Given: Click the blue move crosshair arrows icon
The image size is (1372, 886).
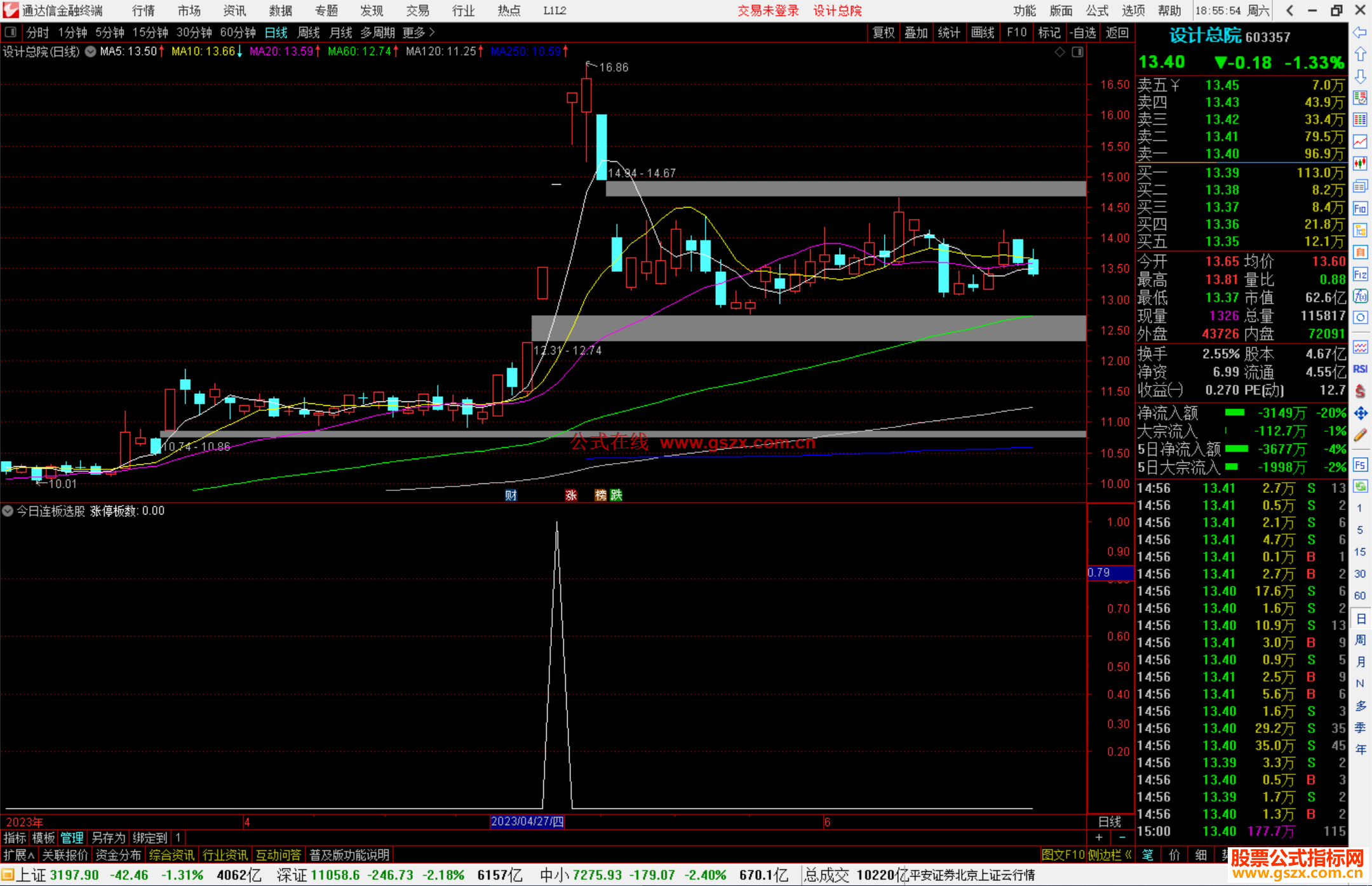Looking at the screenshot, I should (1360, 413).
